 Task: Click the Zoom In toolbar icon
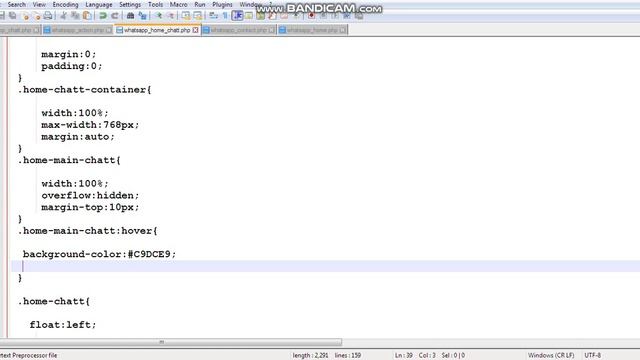[x=158, y=16]
